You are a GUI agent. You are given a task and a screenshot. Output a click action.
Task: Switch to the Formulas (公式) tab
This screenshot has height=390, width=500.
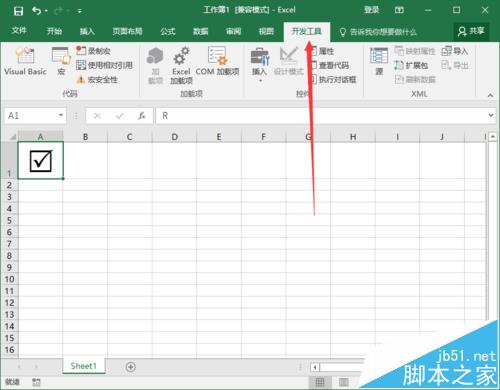pyautogui.click(x=168, y=31)
